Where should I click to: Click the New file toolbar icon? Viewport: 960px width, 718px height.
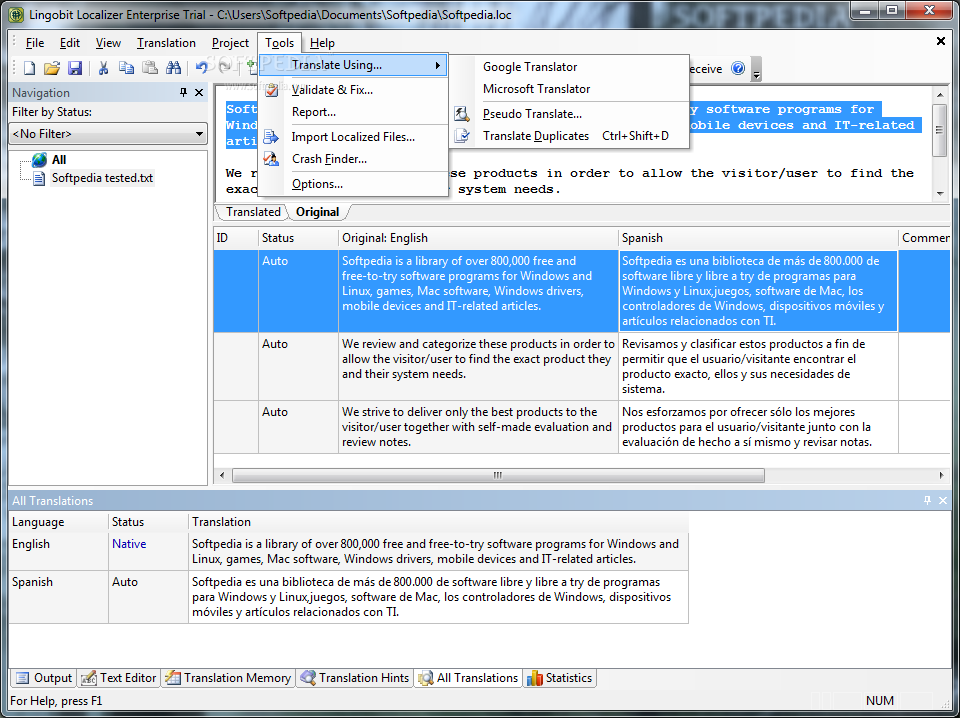pyautogui.click(x=29, y=68)
